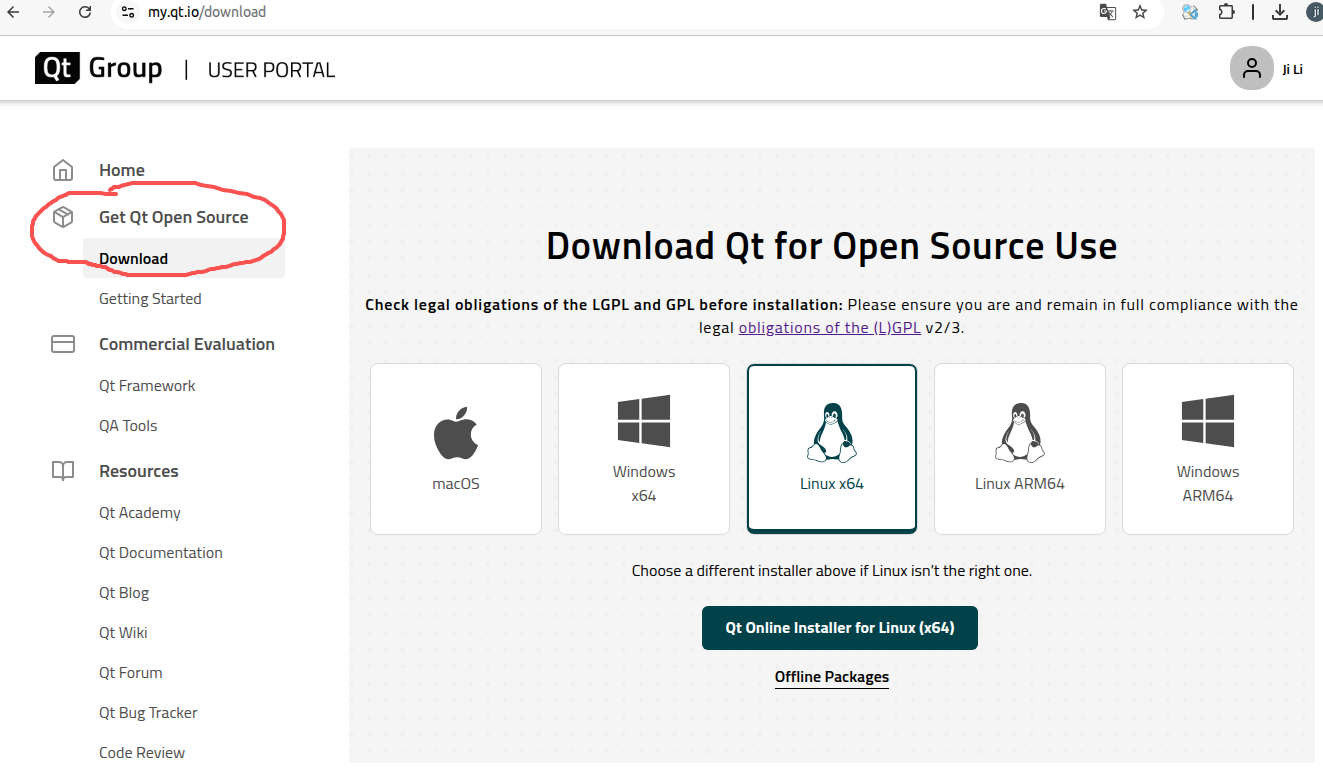This screenshot has height=771, width=1323.
Task: Click the USER PORTAL header text
Action: point(271,70)
